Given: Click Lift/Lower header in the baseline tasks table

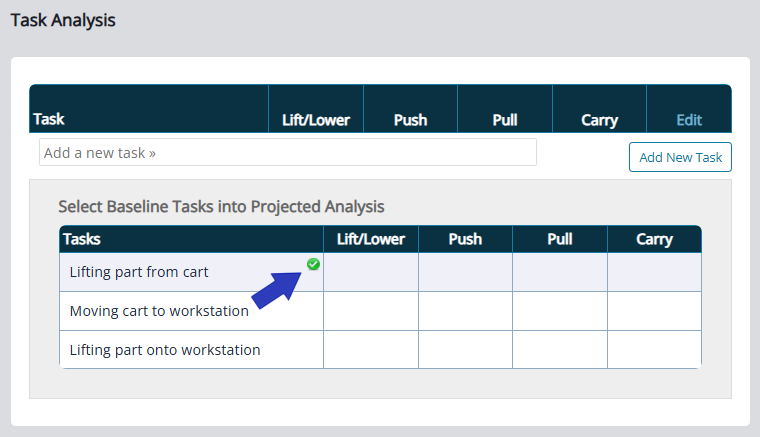Looking at the screenshot, I should pos(370,239).
